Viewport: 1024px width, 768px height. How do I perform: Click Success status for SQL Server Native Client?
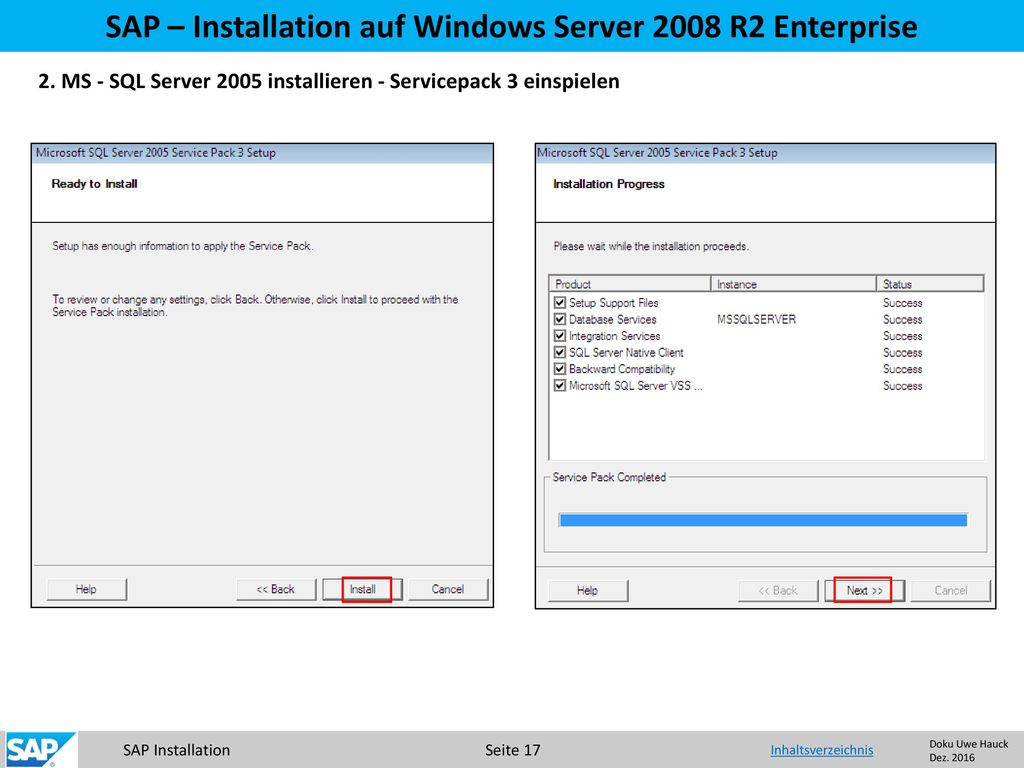[903, 353]
